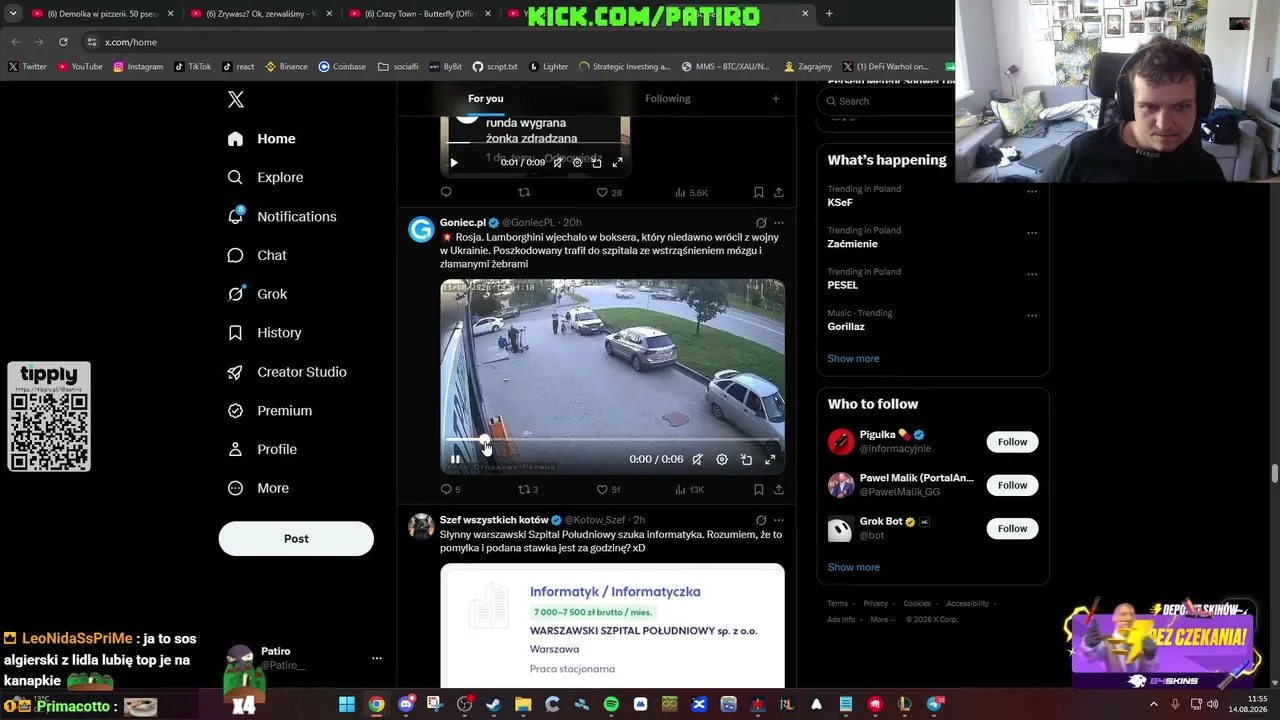This screenshot has height=720, width=1280.
Task: Enter fullscreen on the Lamborghini video
Action: click(770, 460)
